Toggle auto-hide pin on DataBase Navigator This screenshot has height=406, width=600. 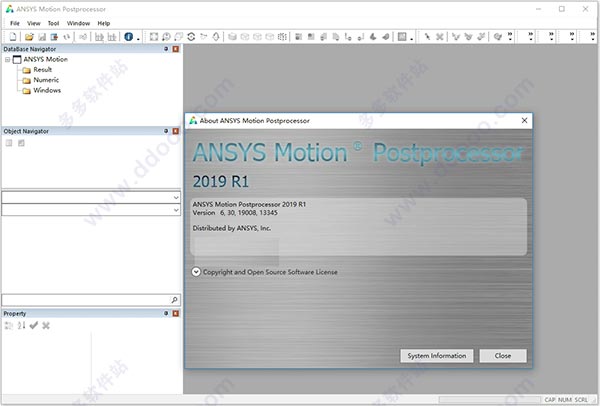(x=166, y=49)
